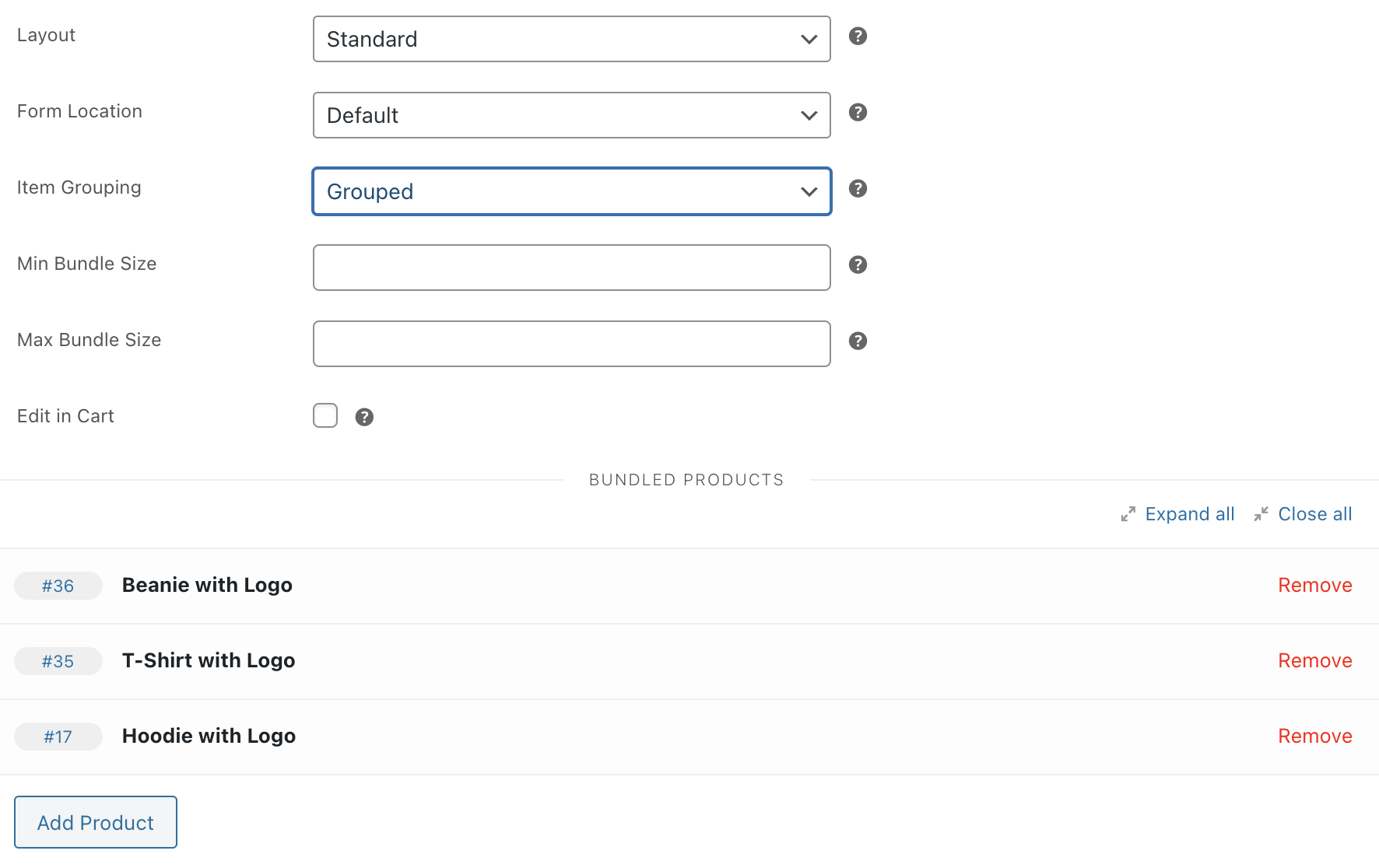Open the help tooltip beside Min Bundle Size

pos(858,264)
